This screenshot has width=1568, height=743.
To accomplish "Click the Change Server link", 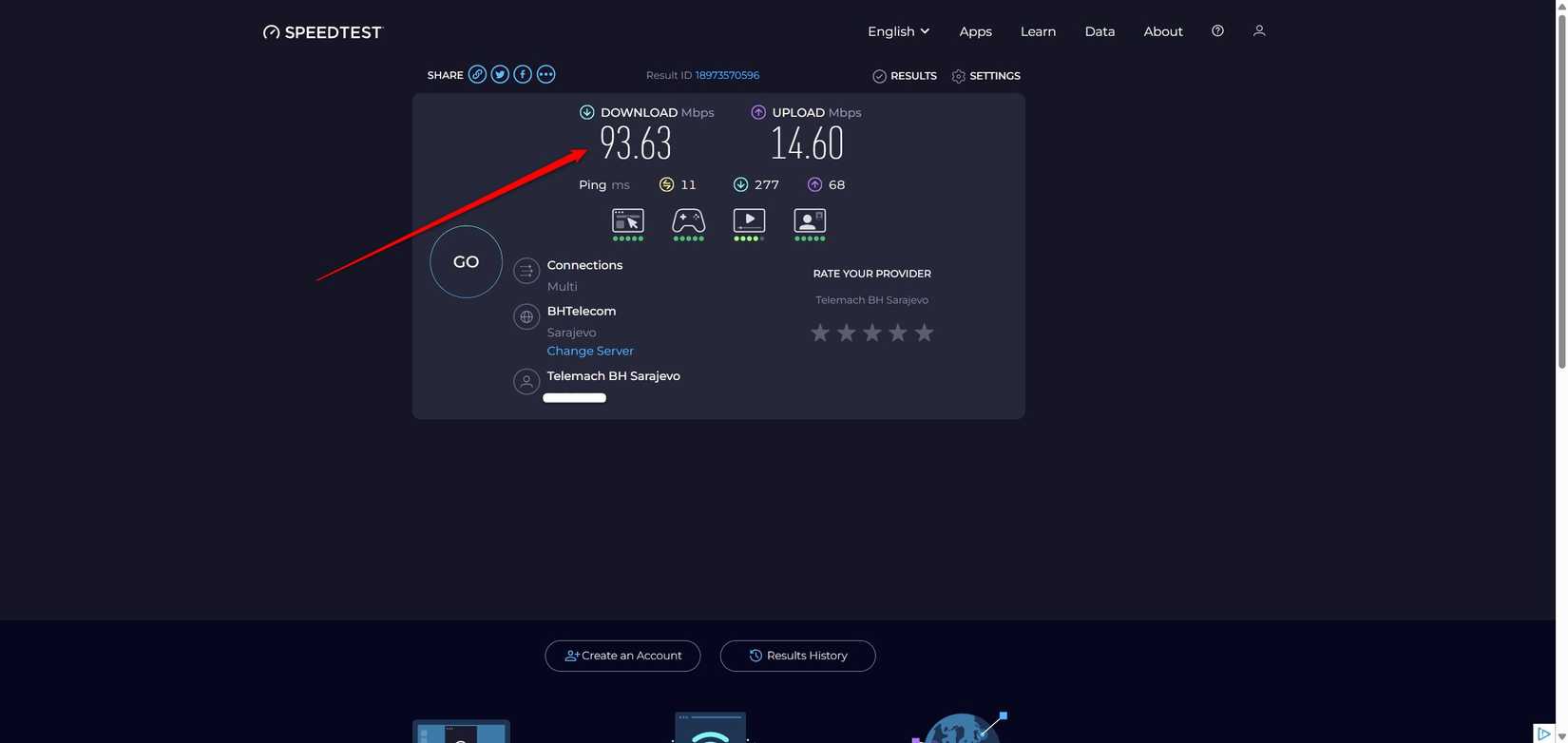I will [590, 351].
